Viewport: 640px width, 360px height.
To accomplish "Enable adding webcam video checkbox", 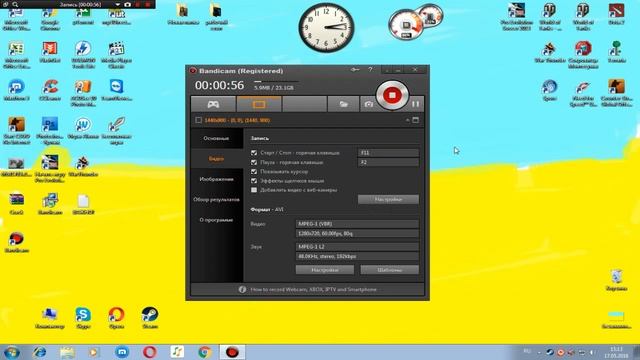I will [x=254, y=190].
